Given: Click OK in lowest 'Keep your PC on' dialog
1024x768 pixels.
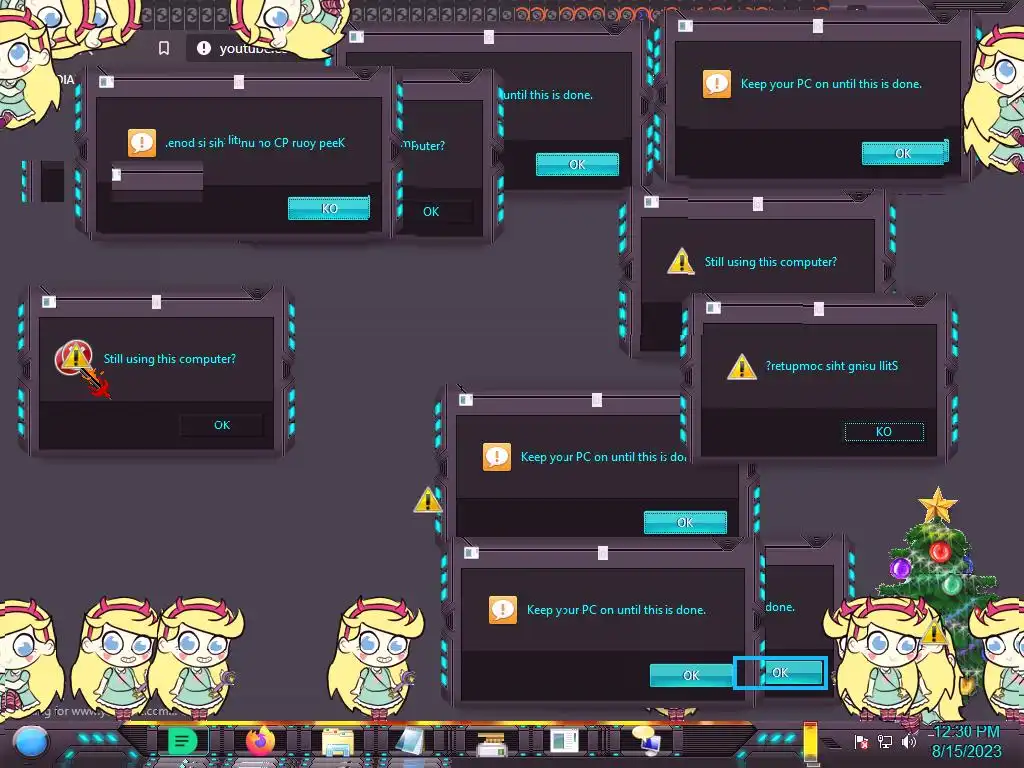Looking at the screenshot, I should coord(691,675).
